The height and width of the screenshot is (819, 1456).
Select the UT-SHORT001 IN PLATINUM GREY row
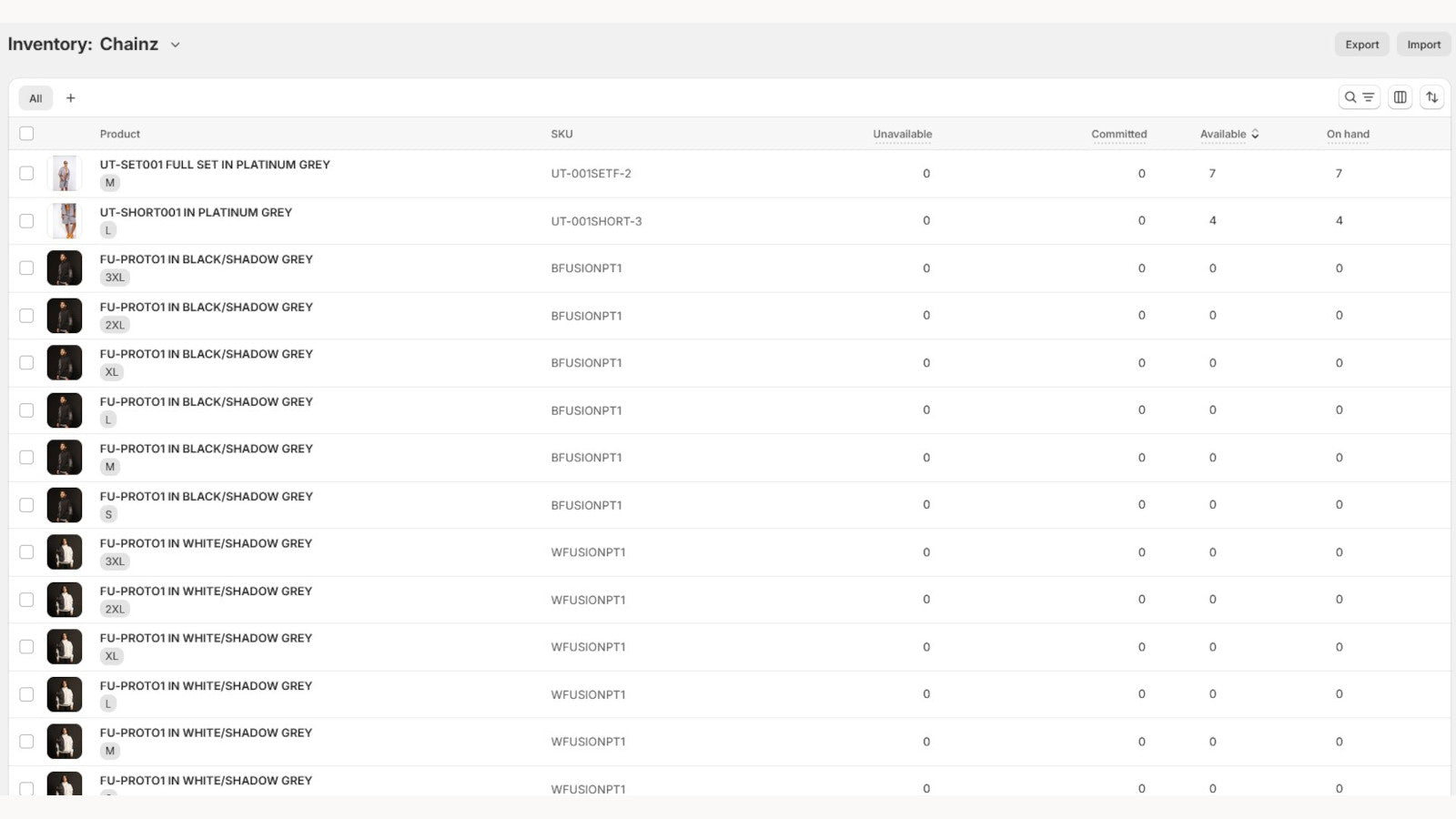click(x=26, y=220)
